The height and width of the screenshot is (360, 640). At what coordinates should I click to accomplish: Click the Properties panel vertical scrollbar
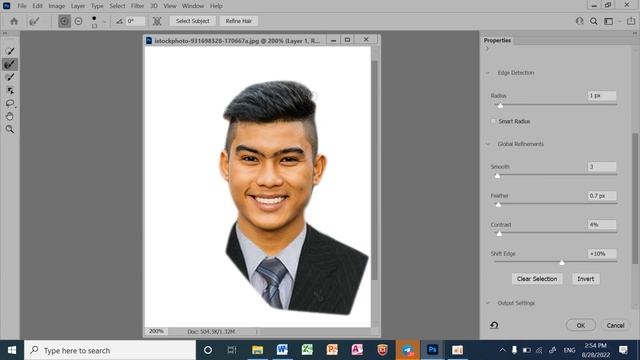[x=635, y=198]
